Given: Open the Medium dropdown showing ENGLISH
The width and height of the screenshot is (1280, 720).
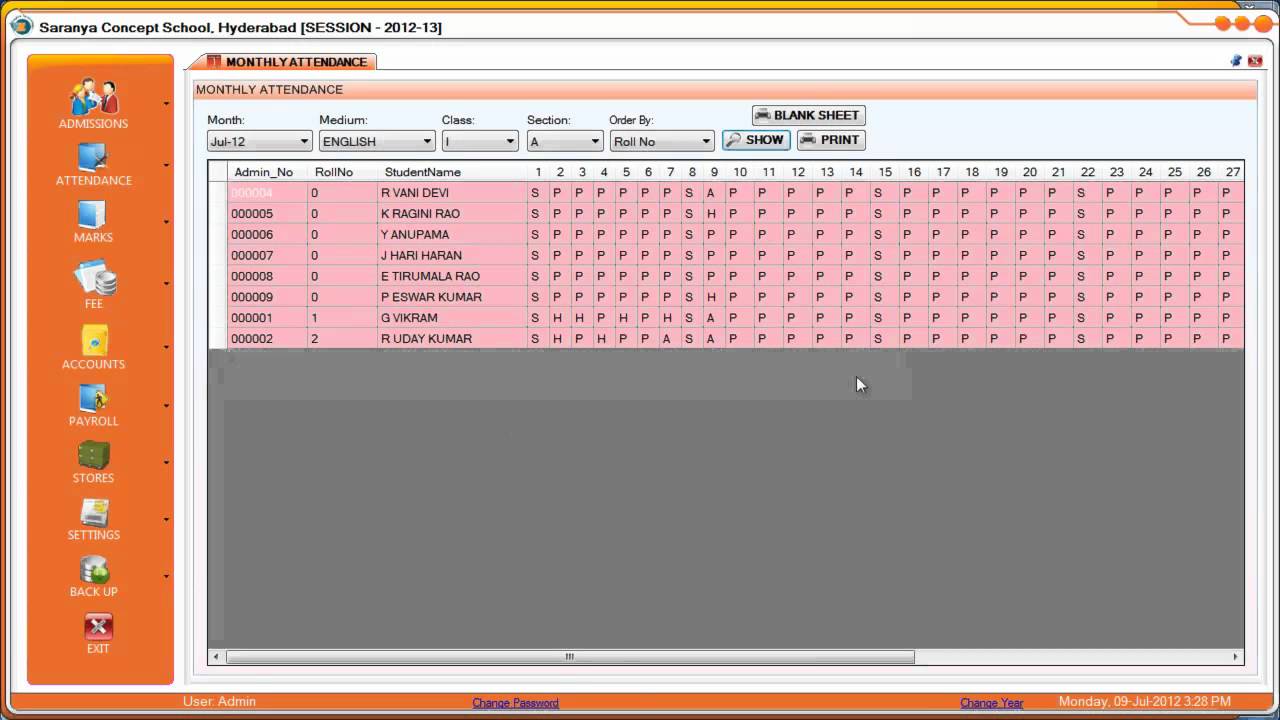Looking at the screenshot, I should pos(377,141).
